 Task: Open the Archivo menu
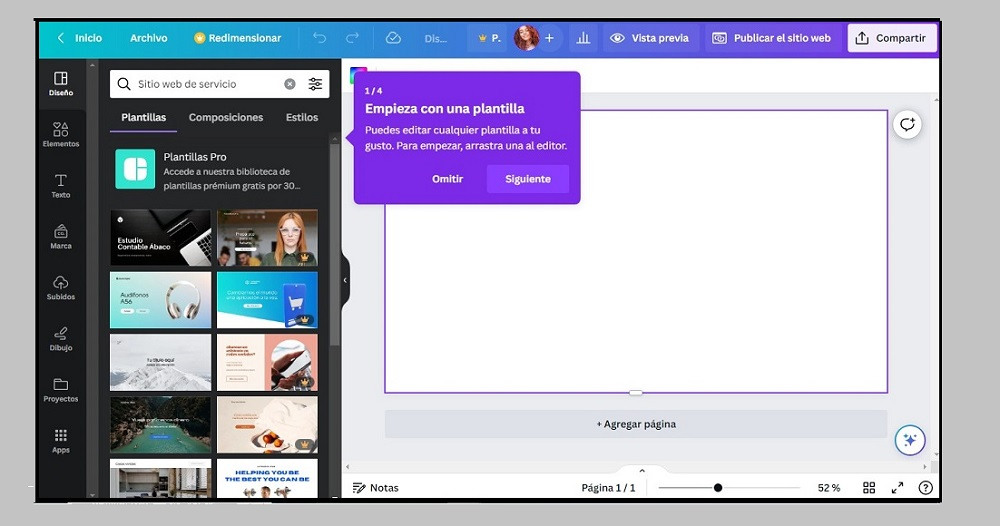point(148,38)
